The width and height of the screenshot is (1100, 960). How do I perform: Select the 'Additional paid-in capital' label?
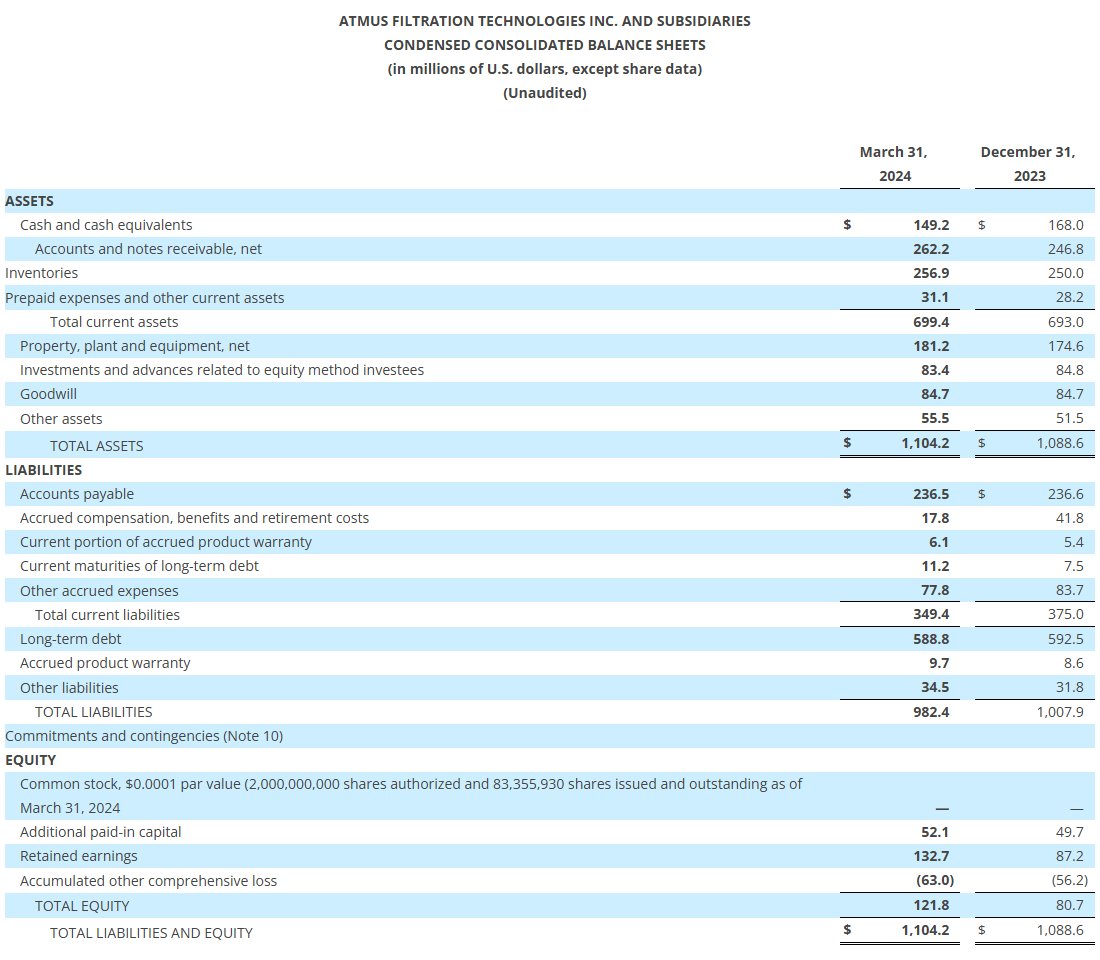pos(100,832)
